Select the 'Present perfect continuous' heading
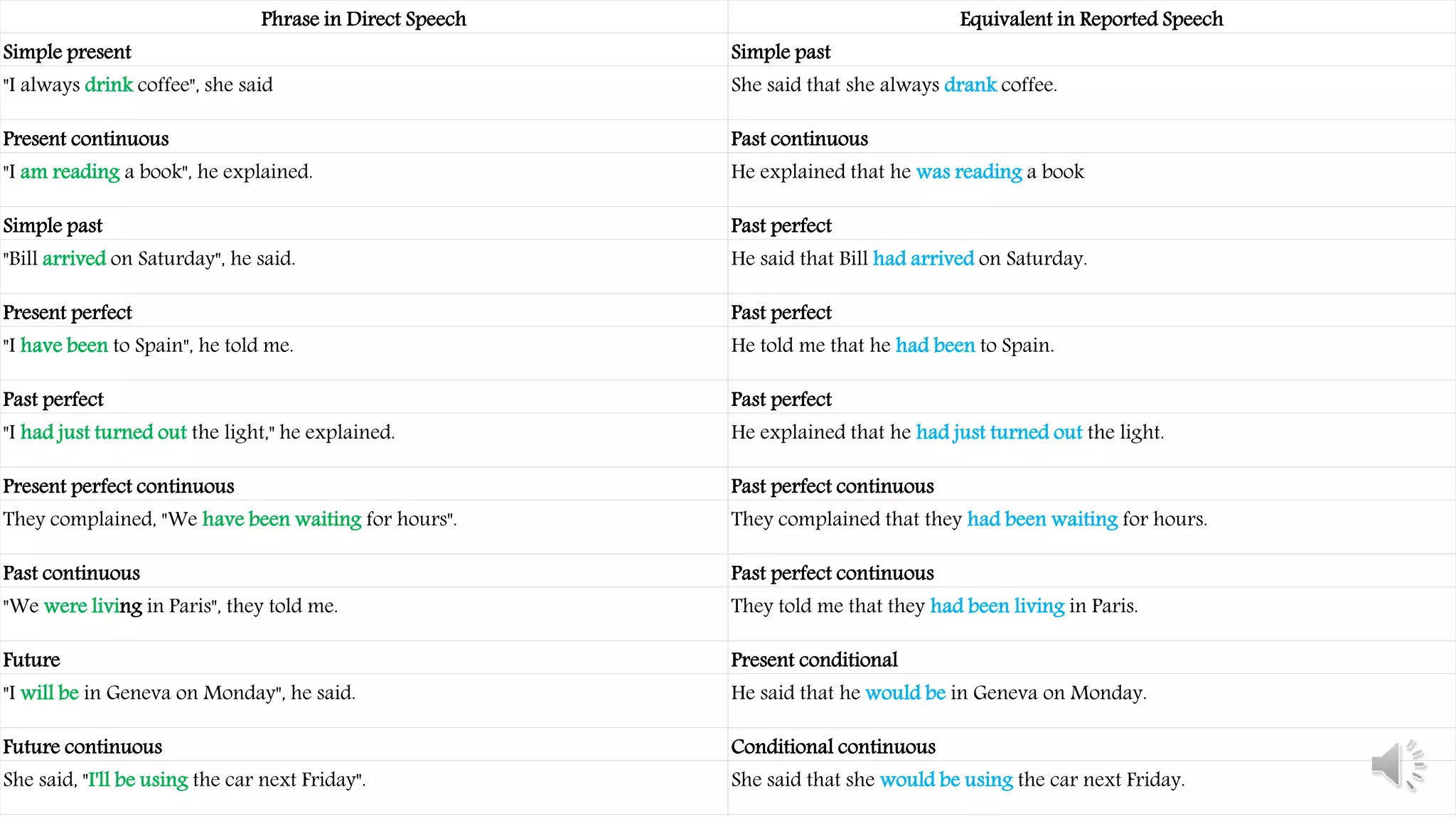The width and height of the screenshot is (1456, 819). (119, 486)
